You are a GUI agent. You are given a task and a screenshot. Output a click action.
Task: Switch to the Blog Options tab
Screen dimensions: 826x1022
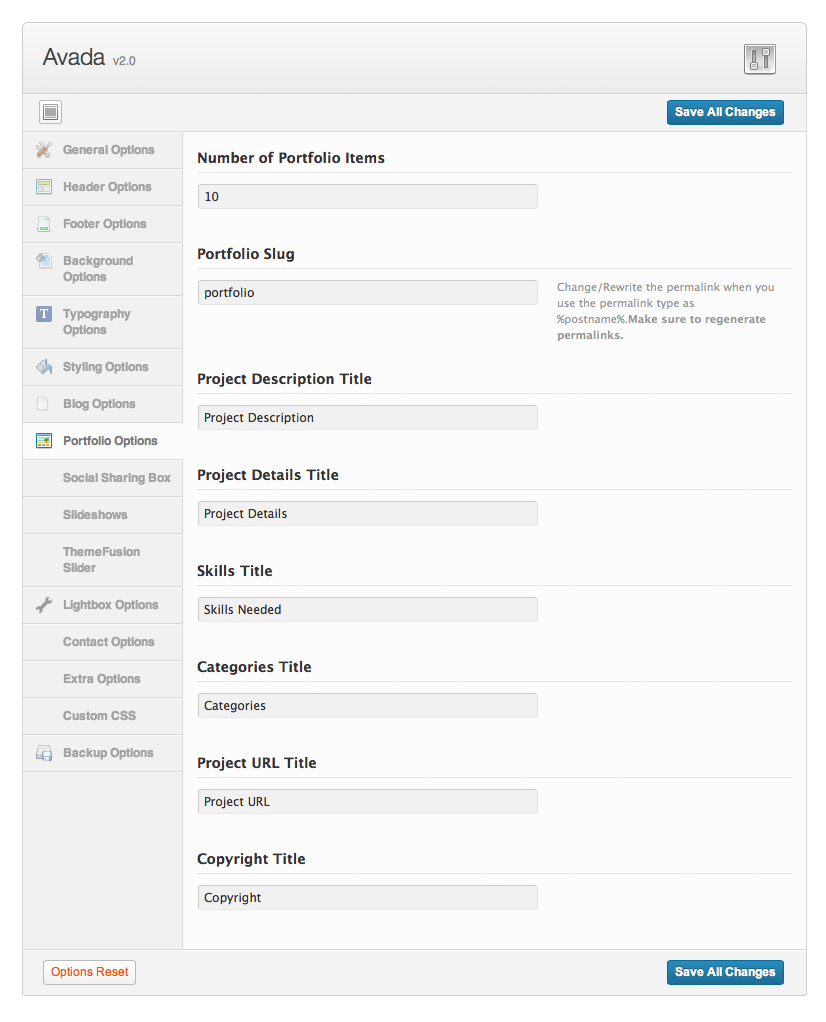(99, 404)
